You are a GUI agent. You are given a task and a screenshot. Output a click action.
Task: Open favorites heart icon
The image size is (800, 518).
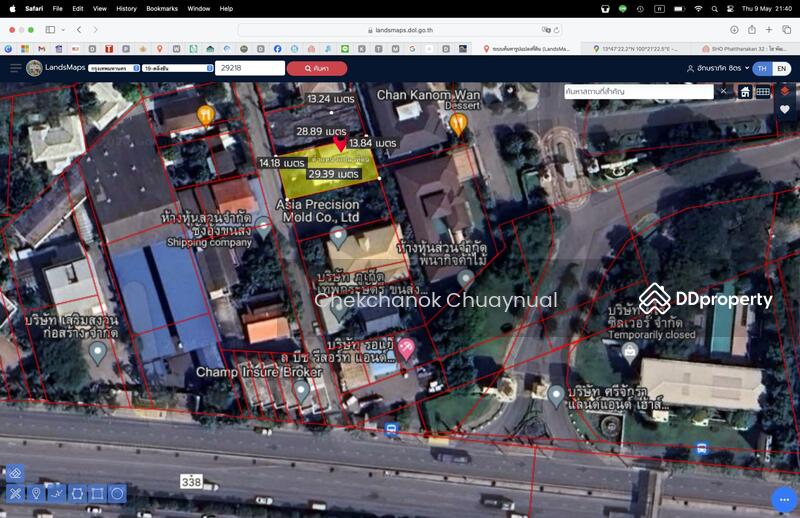pos(785,109)
